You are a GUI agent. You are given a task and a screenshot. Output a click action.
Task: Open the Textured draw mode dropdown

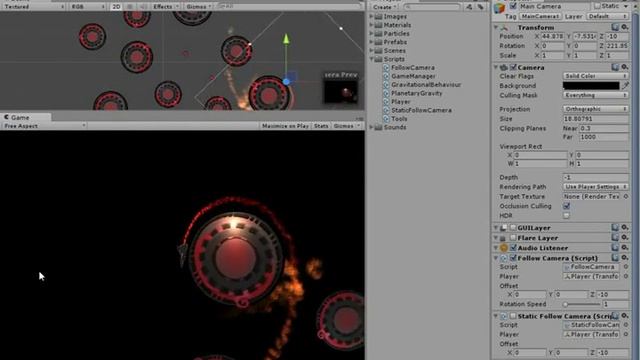point(33,7)
